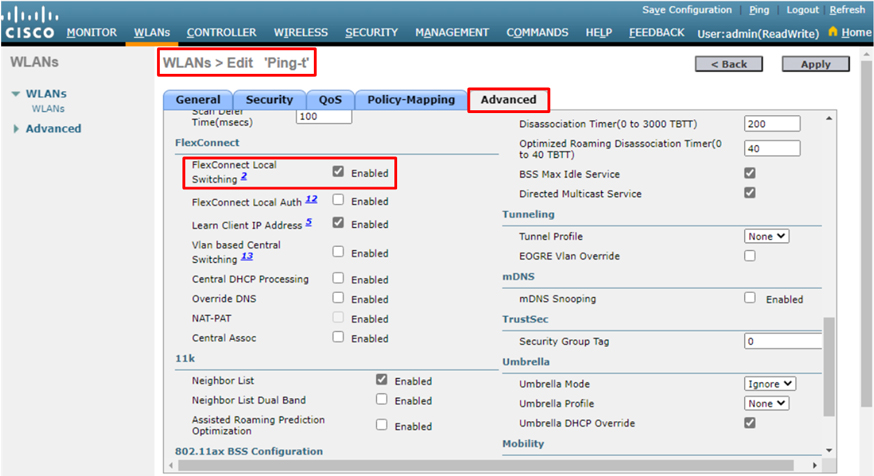The width and height of the screenshot is (874, 476).
Task: Expand the Advanced sidebar section
Action: pyautogui.click(x=16, y=129)
